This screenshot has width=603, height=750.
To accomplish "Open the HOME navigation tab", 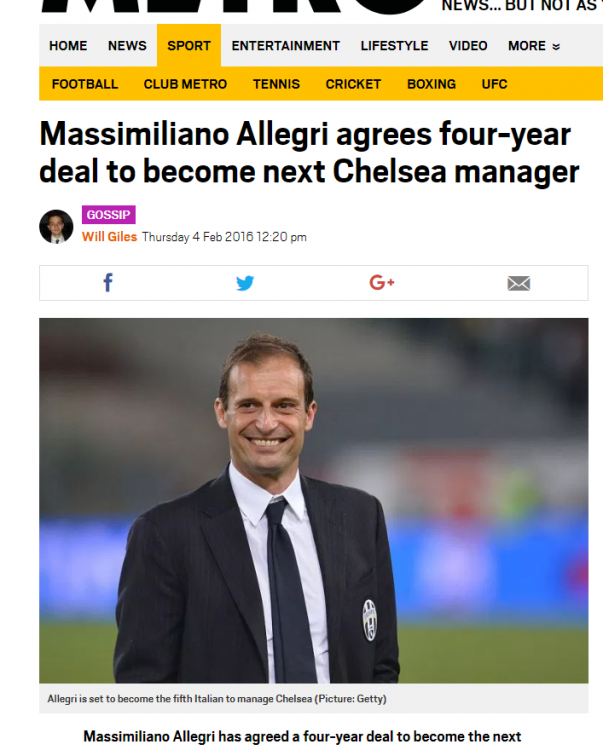I will coord(68,45).
